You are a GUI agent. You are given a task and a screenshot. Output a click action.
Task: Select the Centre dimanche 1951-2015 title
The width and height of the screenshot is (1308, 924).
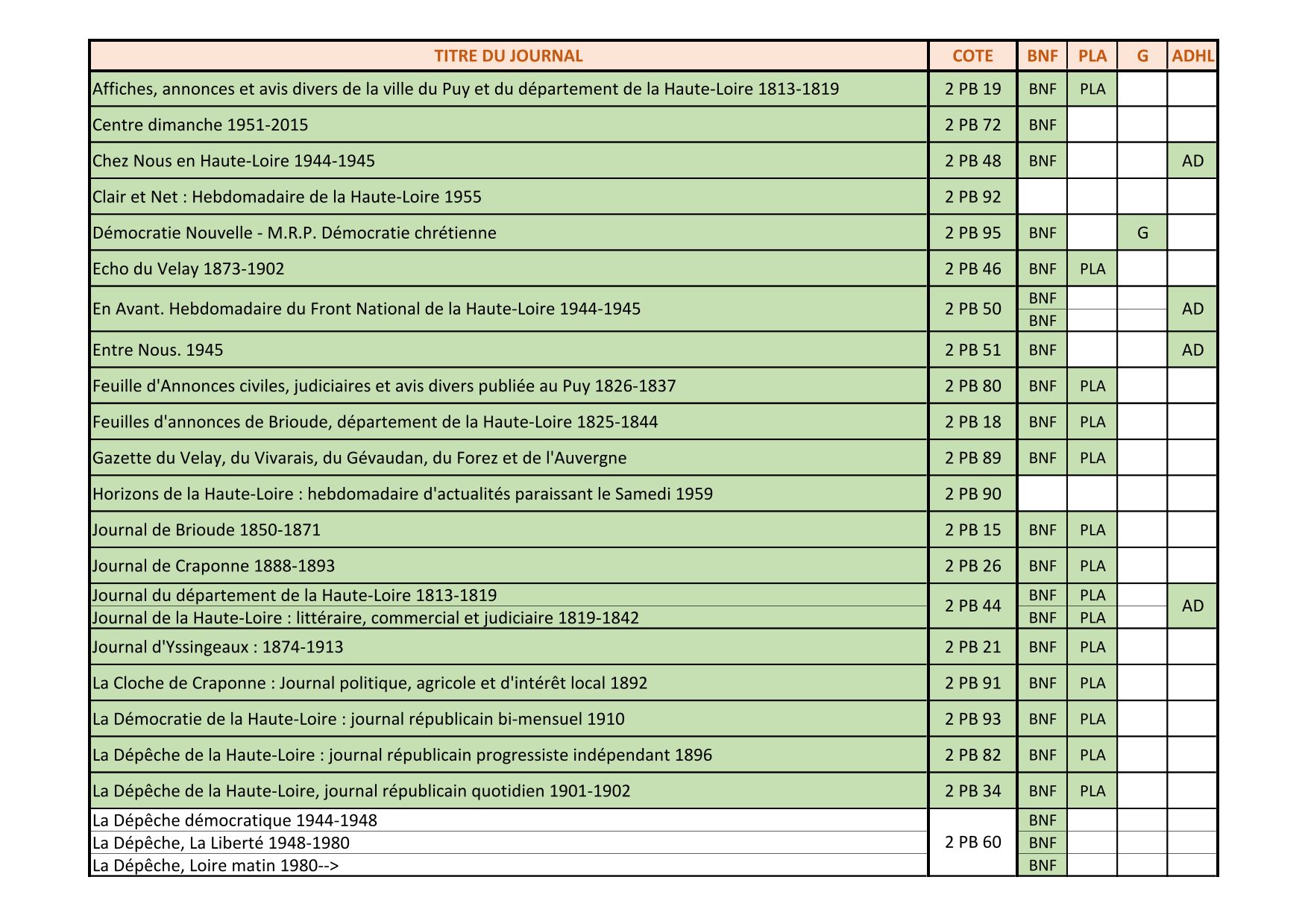click(201, 125)
